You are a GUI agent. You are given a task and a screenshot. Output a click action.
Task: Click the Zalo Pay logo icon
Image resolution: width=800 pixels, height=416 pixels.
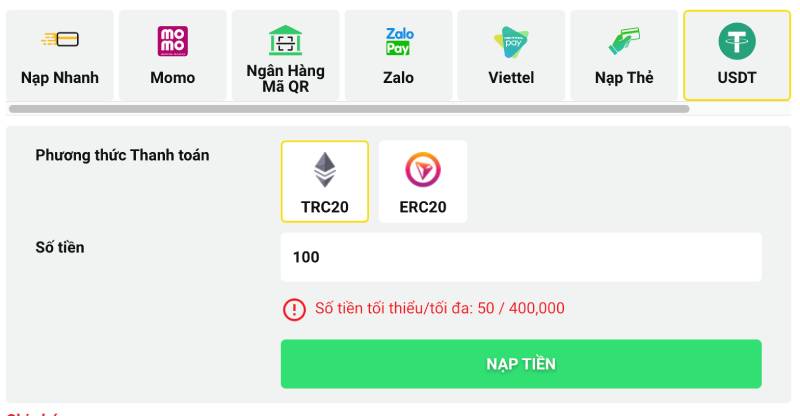coord(399,41)
